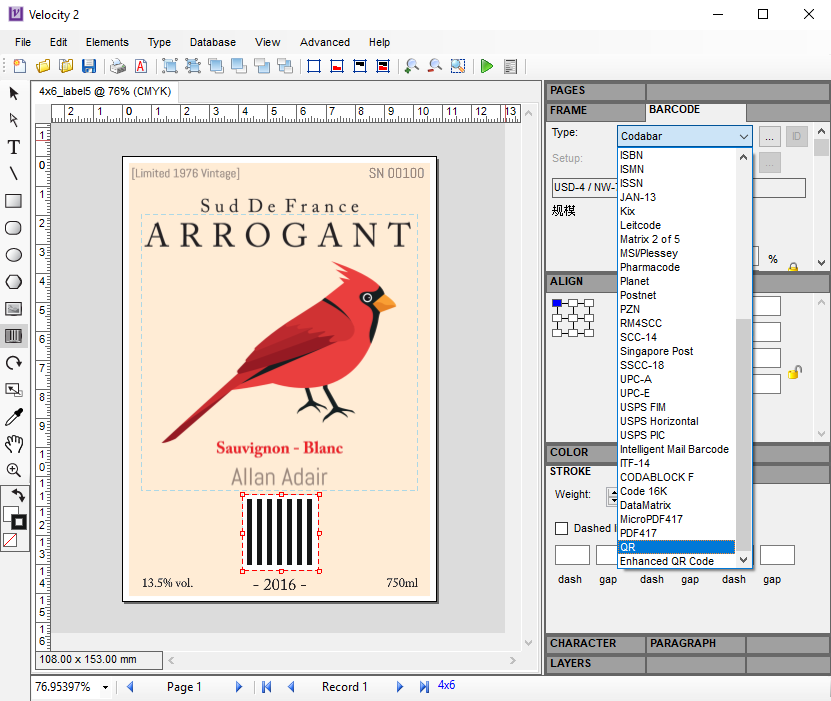Switch to the FRAME tab
This screenshot has height=701, width=831.
coord(569,110)
